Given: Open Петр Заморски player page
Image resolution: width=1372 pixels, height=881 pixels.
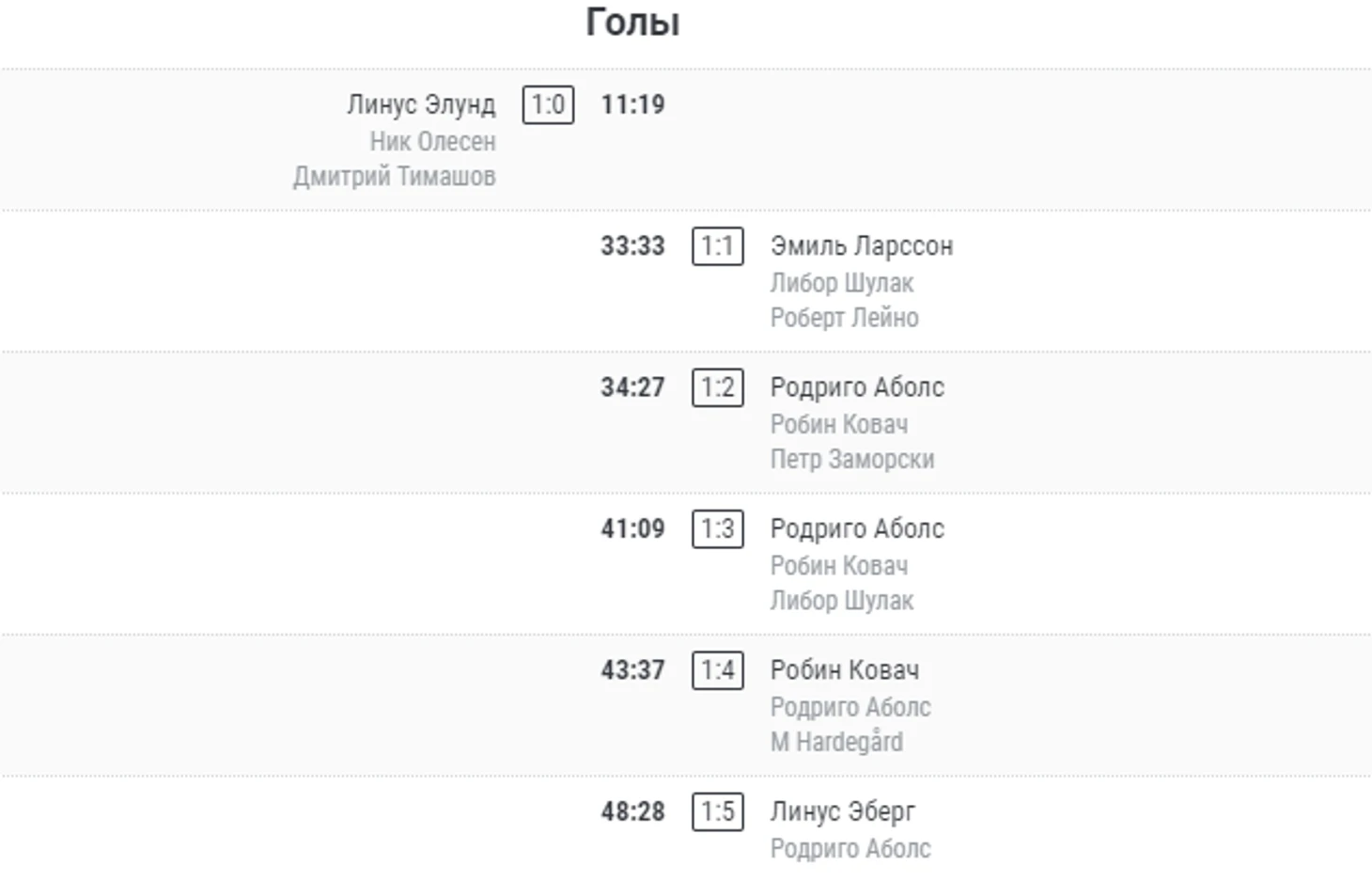Looking at the screenshot, I should (852, 459).
